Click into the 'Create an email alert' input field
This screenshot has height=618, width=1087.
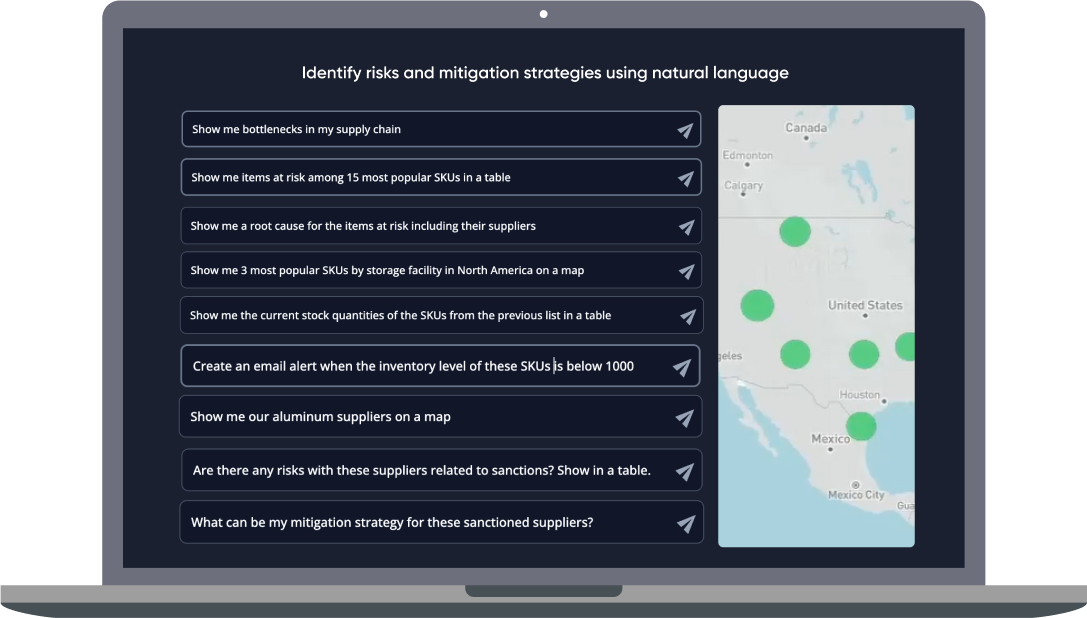440,366
